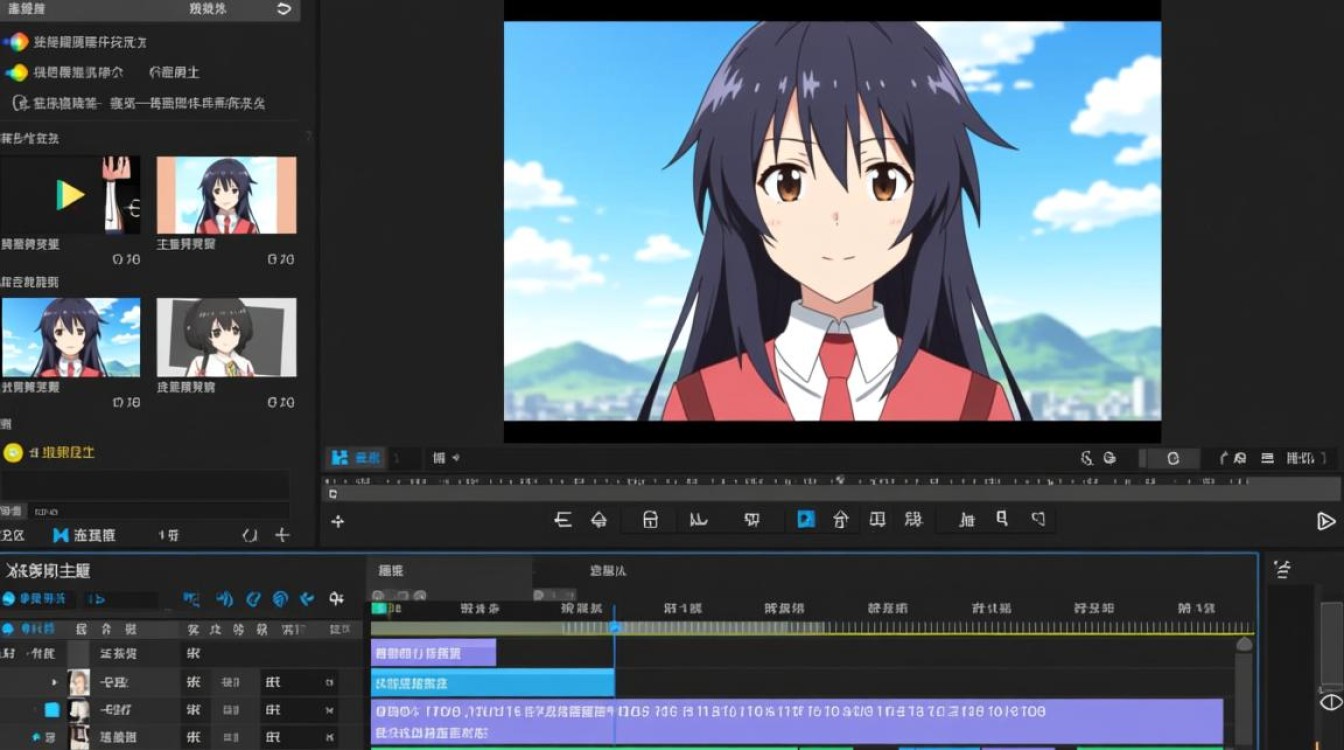Click the rainbow-colored circle icon in the media panel
Viewport: 1344px width, 750px height.
click(x=17, y=42)
